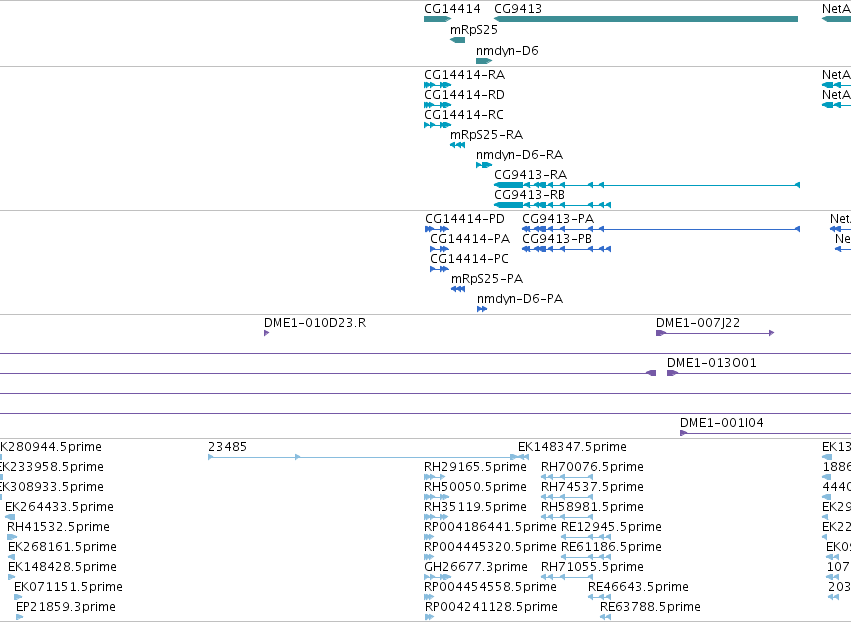Click the DME1-007J22 clone span line

[717, 333]
